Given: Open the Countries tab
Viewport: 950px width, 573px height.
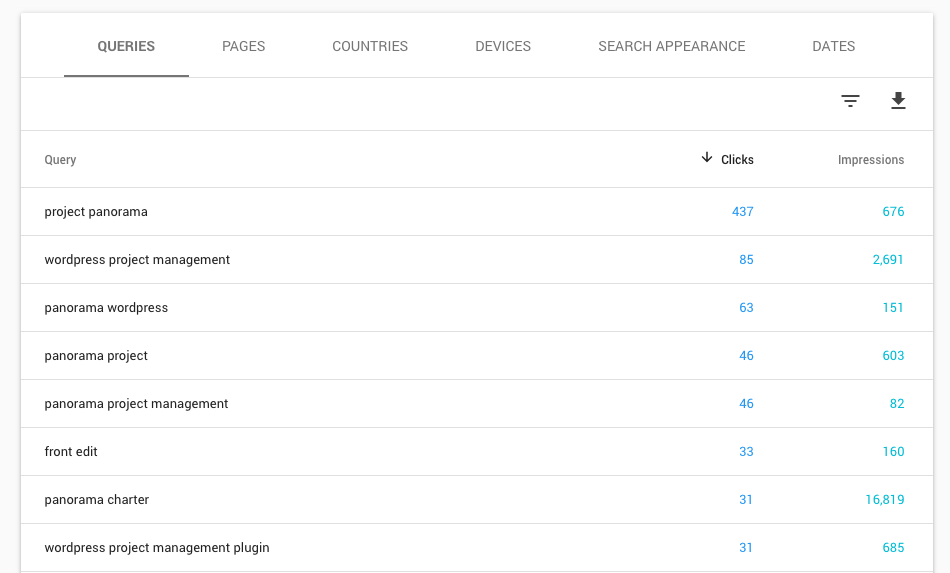Looking at the screenshot, I should click(x=370, y=46).
